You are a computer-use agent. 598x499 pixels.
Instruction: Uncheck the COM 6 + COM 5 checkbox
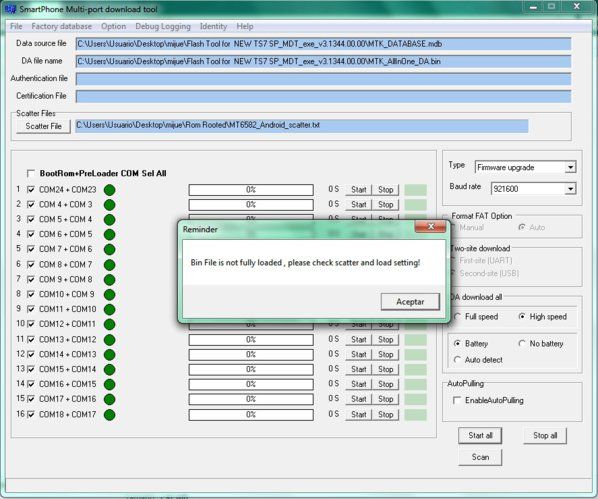(x=31, y=234)
